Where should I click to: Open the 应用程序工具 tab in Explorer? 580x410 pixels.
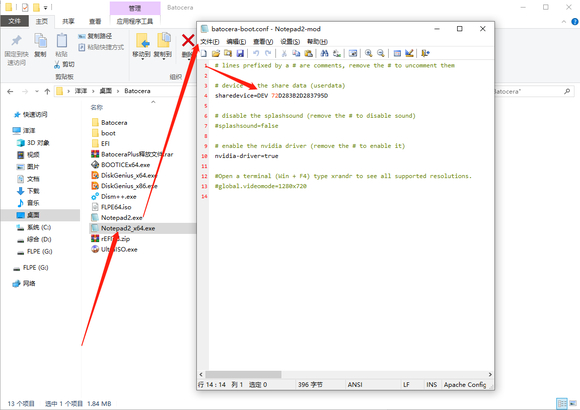coord(135,21)
